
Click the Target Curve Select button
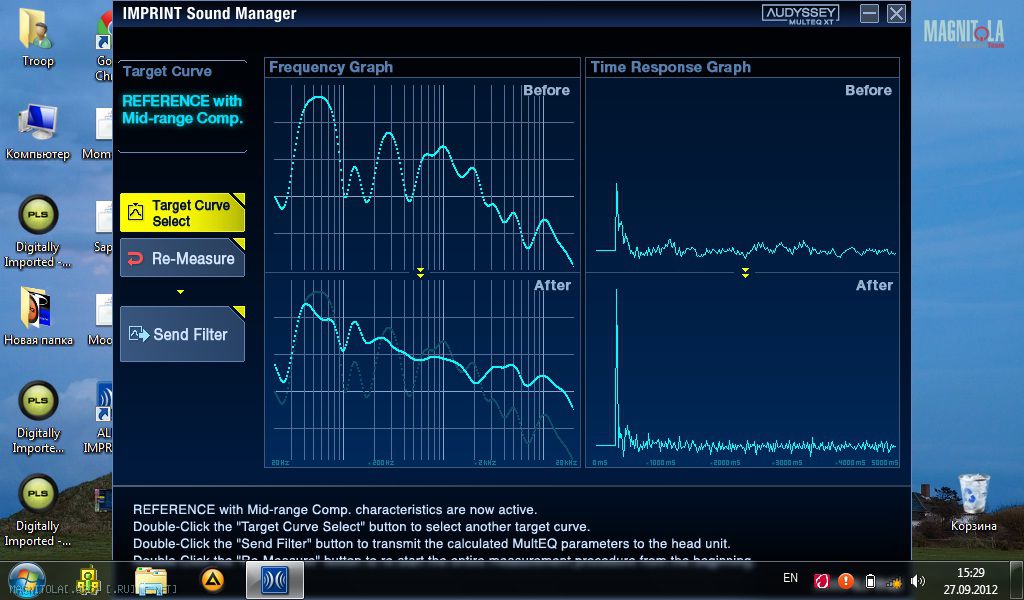pyautogui.click(x=182, y=212)
